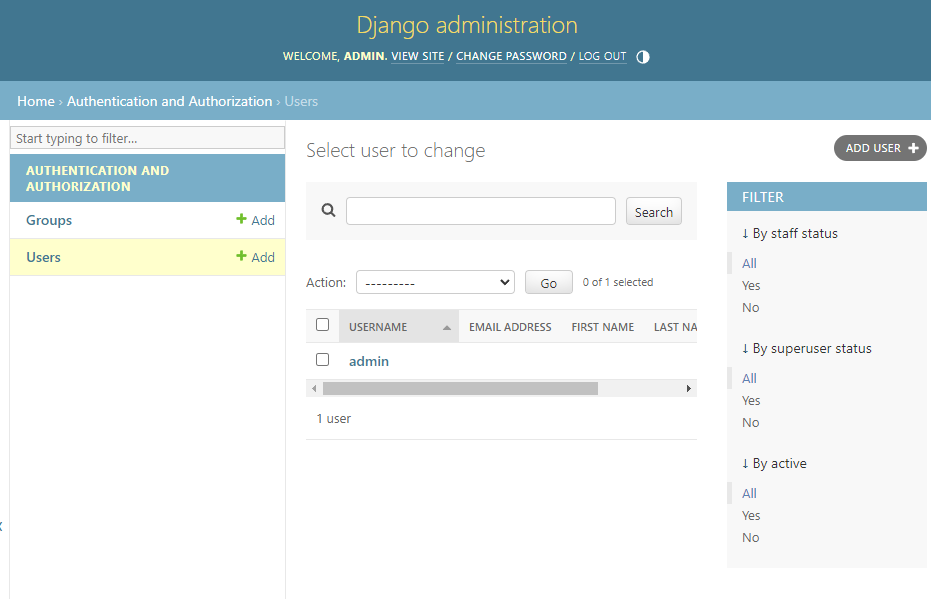Collapse the By superuser status filter
The height and width of the screenshot is (599, 931).
click(806, 348)
